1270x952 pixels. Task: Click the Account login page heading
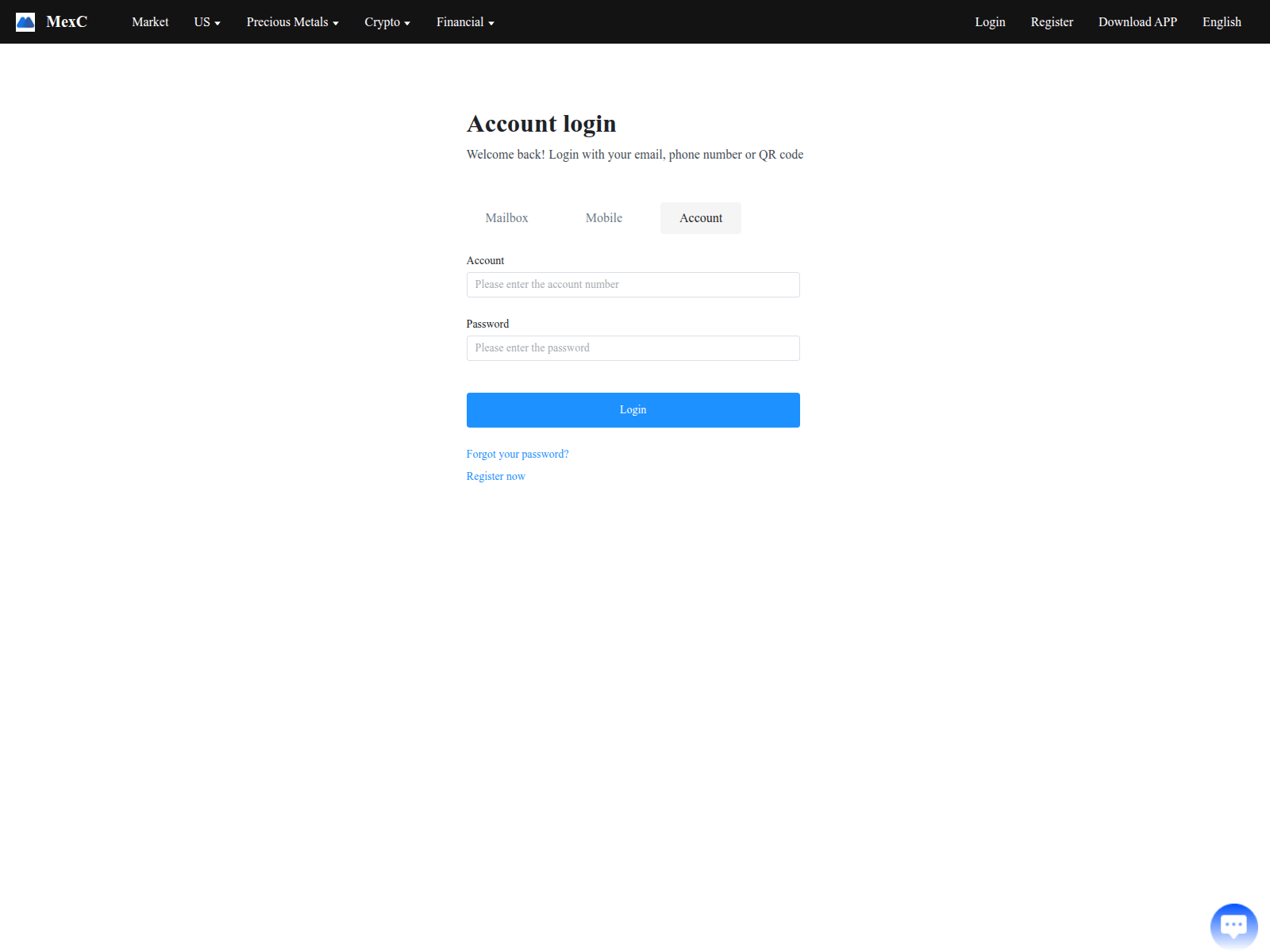541,124
